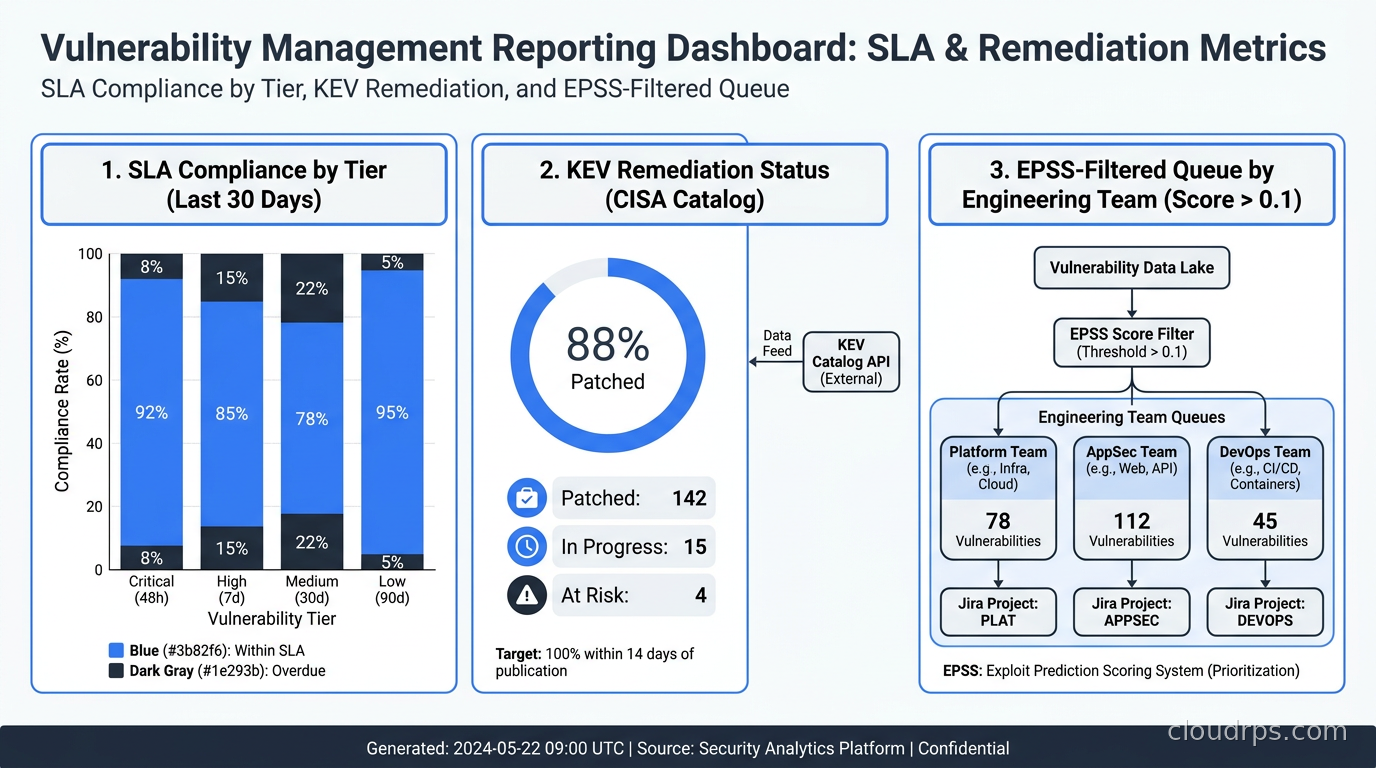
Task: Click the At Risk warning triangle icon
Action: tap(526, 595)
